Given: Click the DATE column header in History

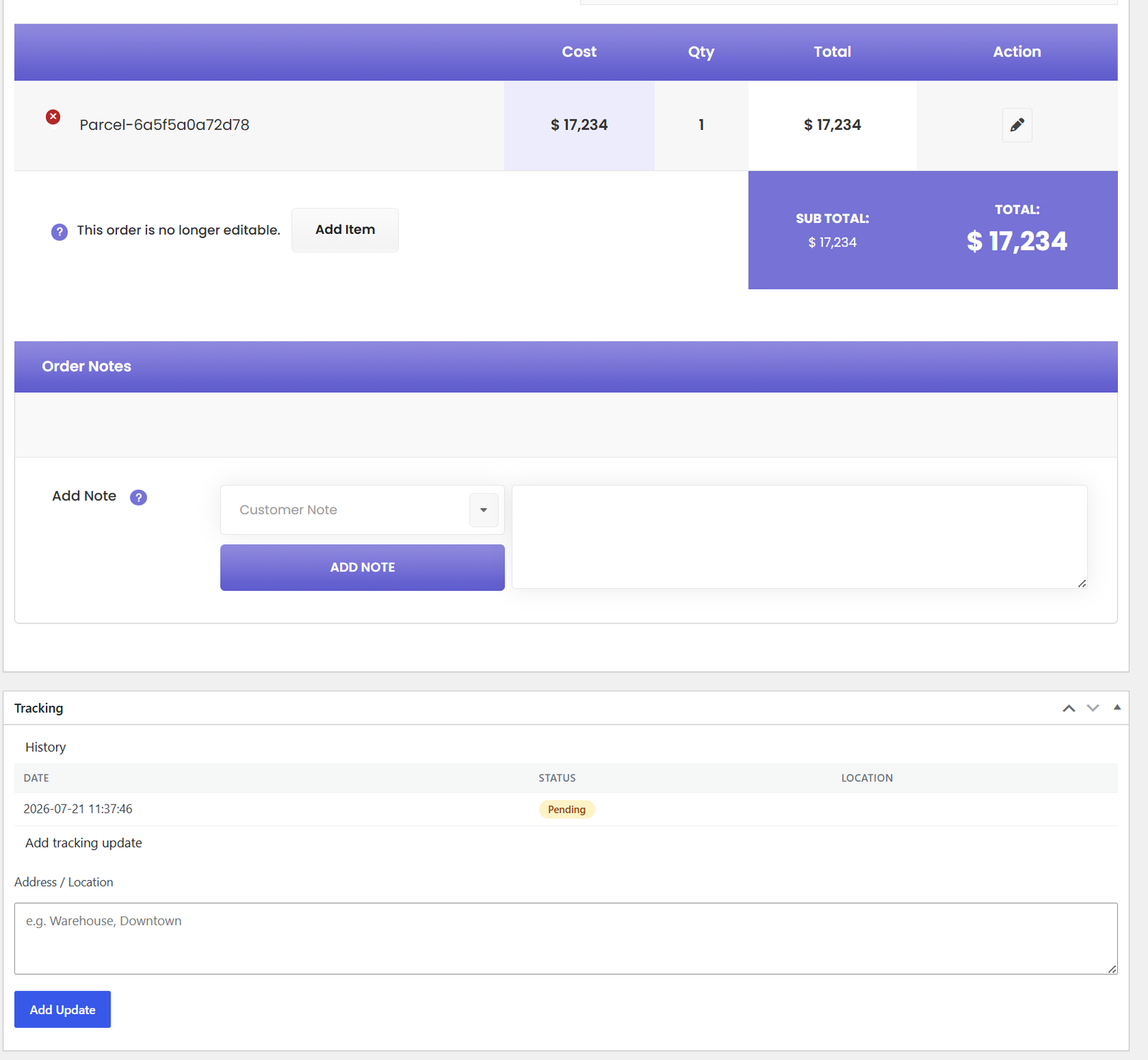Looking at the screenshot, I should point(36,778).
